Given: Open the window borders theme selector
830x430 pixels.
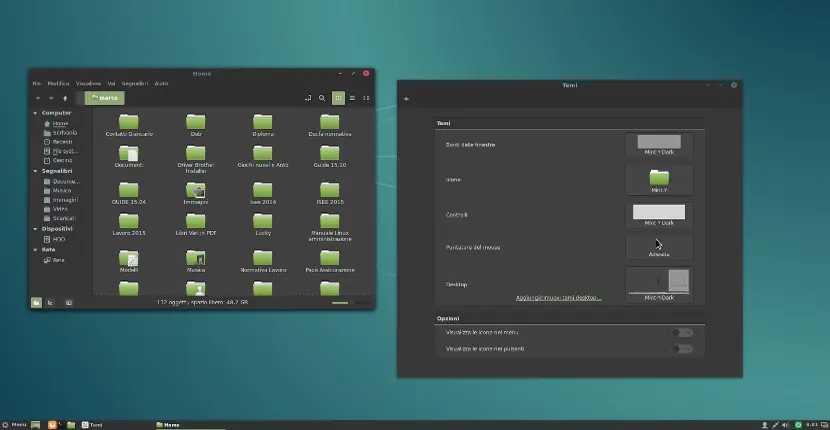Looking at the screenshot, I should tap(658, 145).
